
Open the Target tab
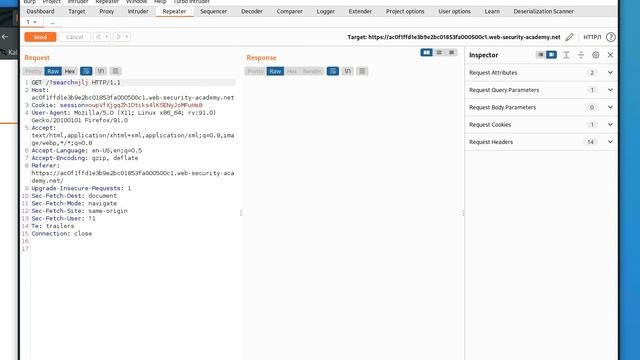[x=77, y=11]
